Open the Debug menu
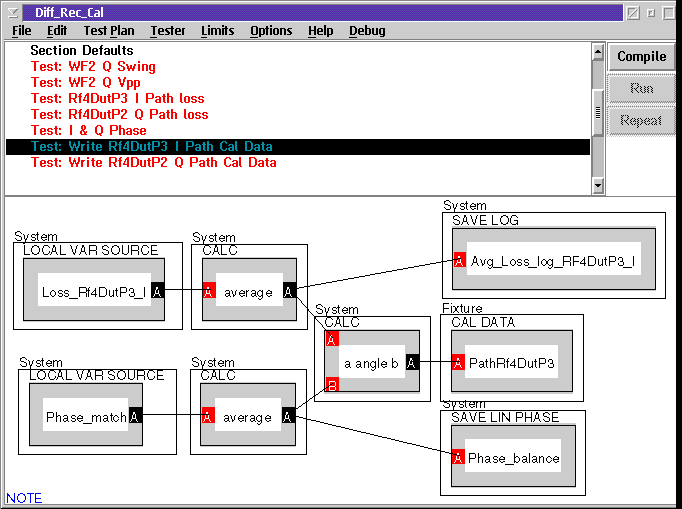Viewport: 682px width, 509px height. (367, 31)
